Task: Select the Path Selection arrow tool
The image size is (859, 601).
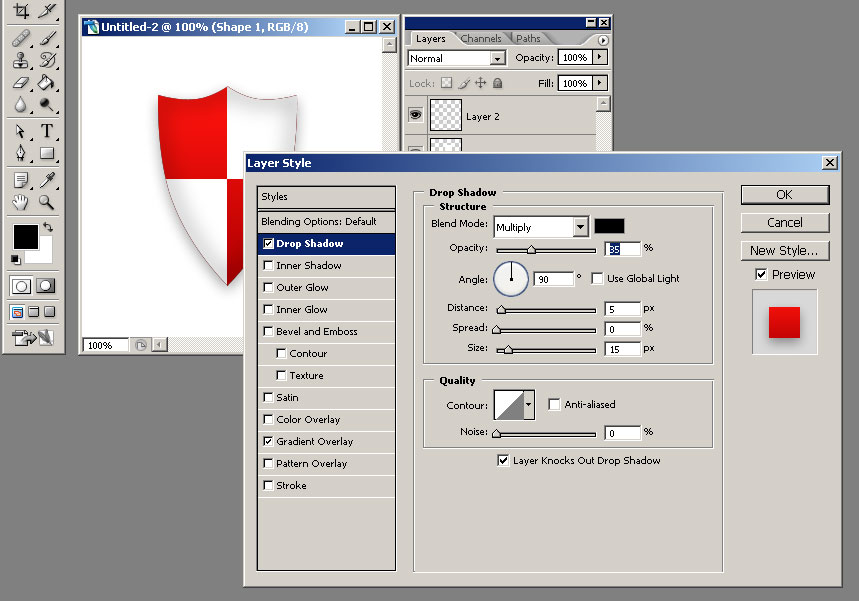Action: (x=21, y=131)
